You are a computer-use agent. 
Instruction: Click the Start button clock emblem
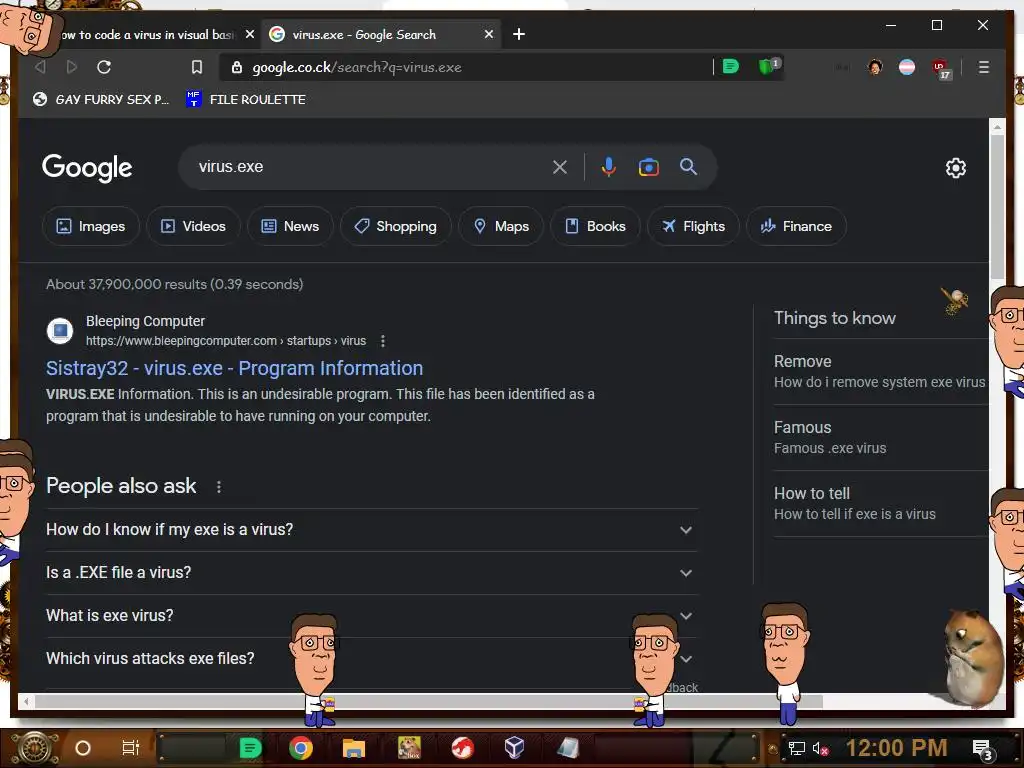pyautogui.click(x=35, y=748)
